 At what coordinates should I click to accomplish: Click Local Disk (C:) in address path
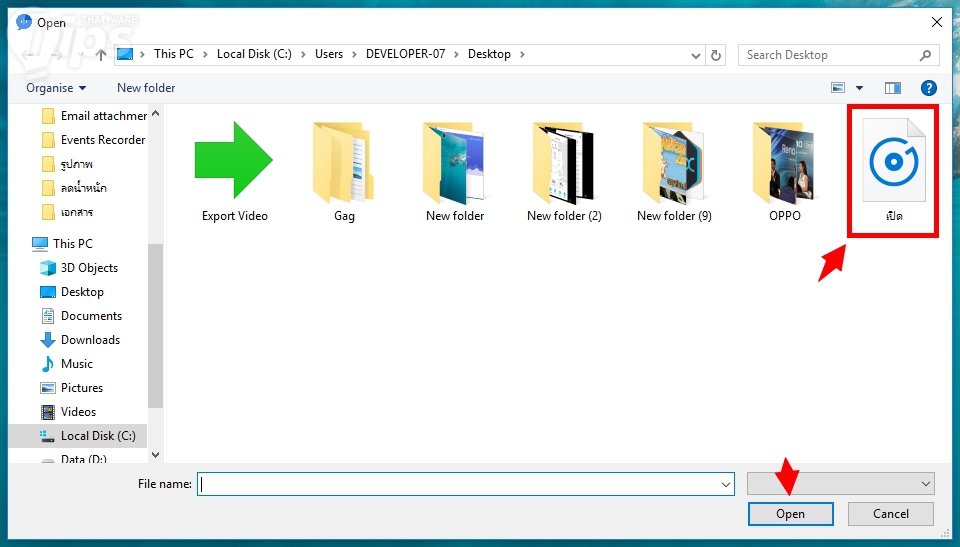point(254,54)
